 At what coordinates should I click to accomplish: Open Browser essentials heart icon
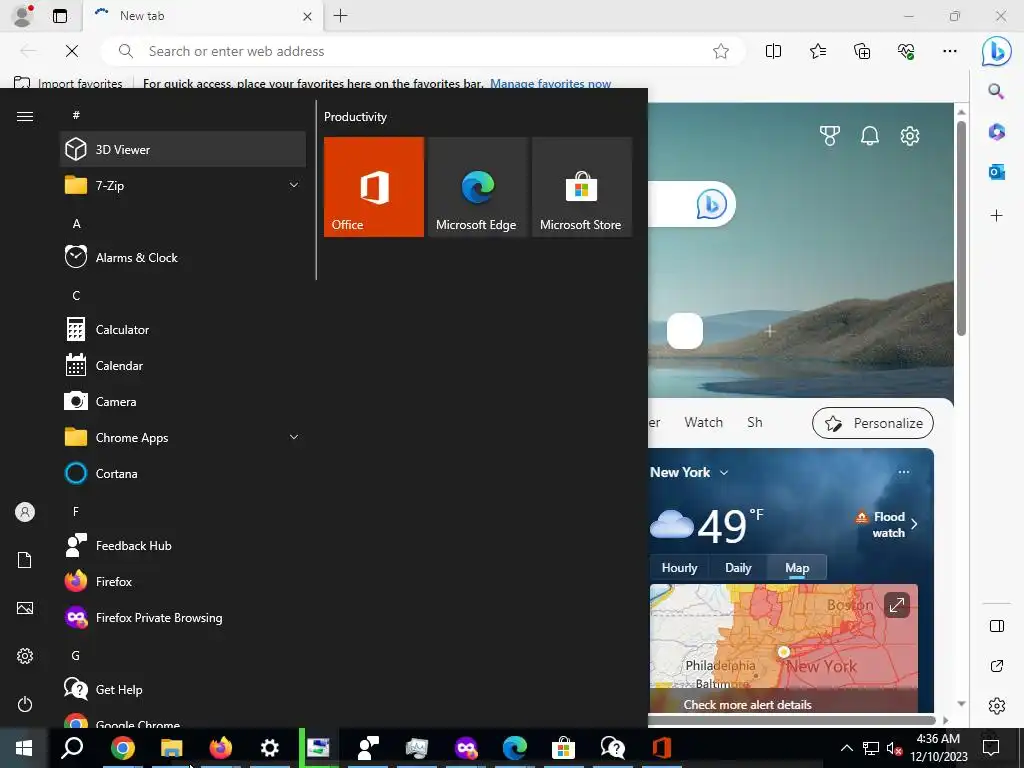906,51
